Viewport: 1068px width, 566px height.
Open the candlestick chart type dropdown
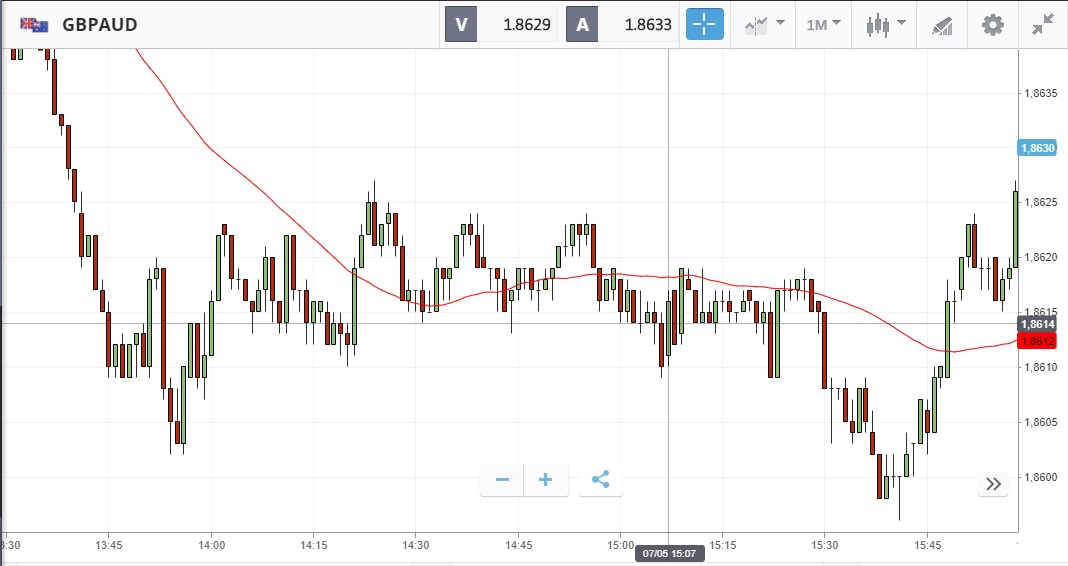[885, 24]
